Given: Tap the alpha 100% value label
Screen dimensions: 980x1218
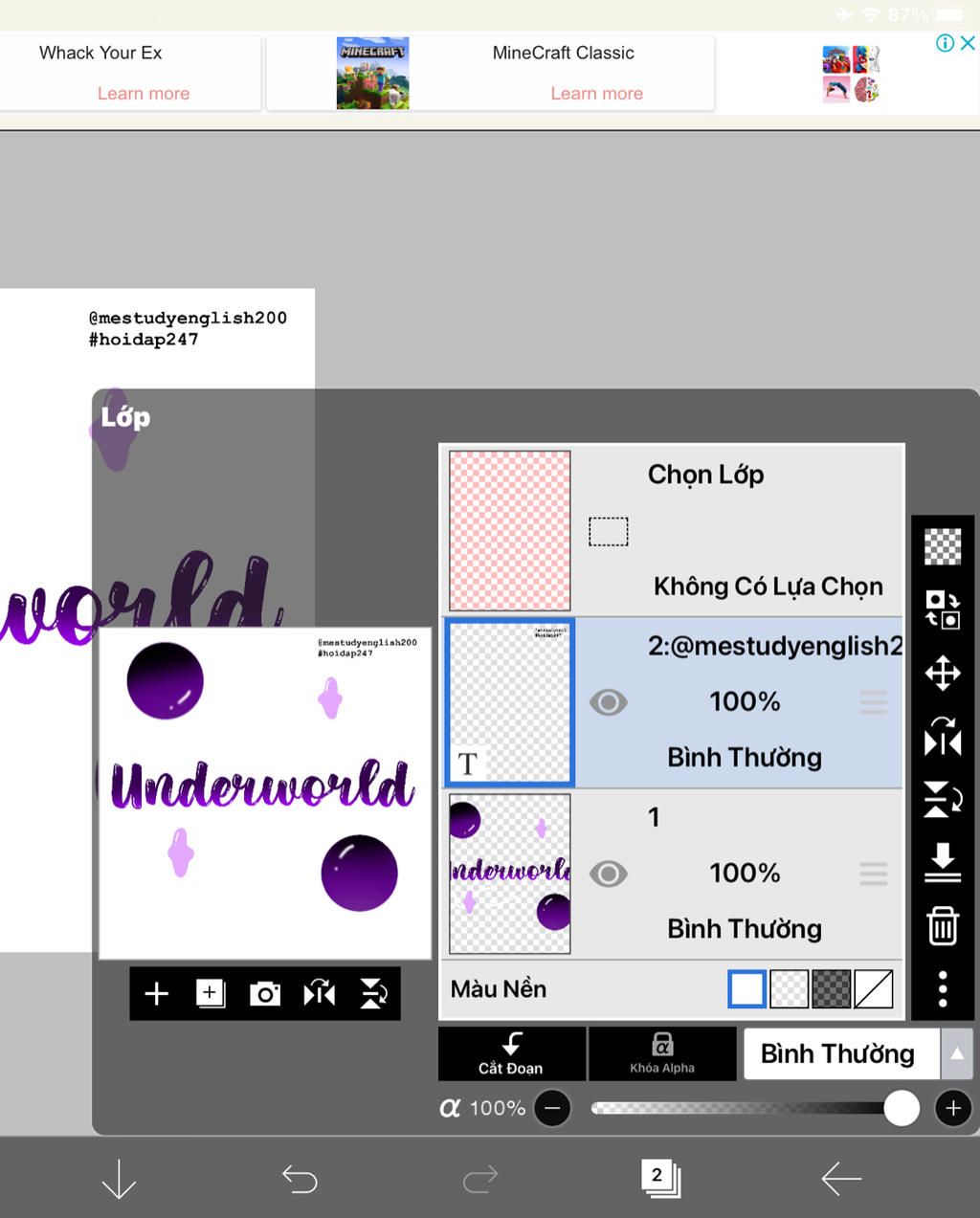Looking at the screenshot, I should point(498,1108).
